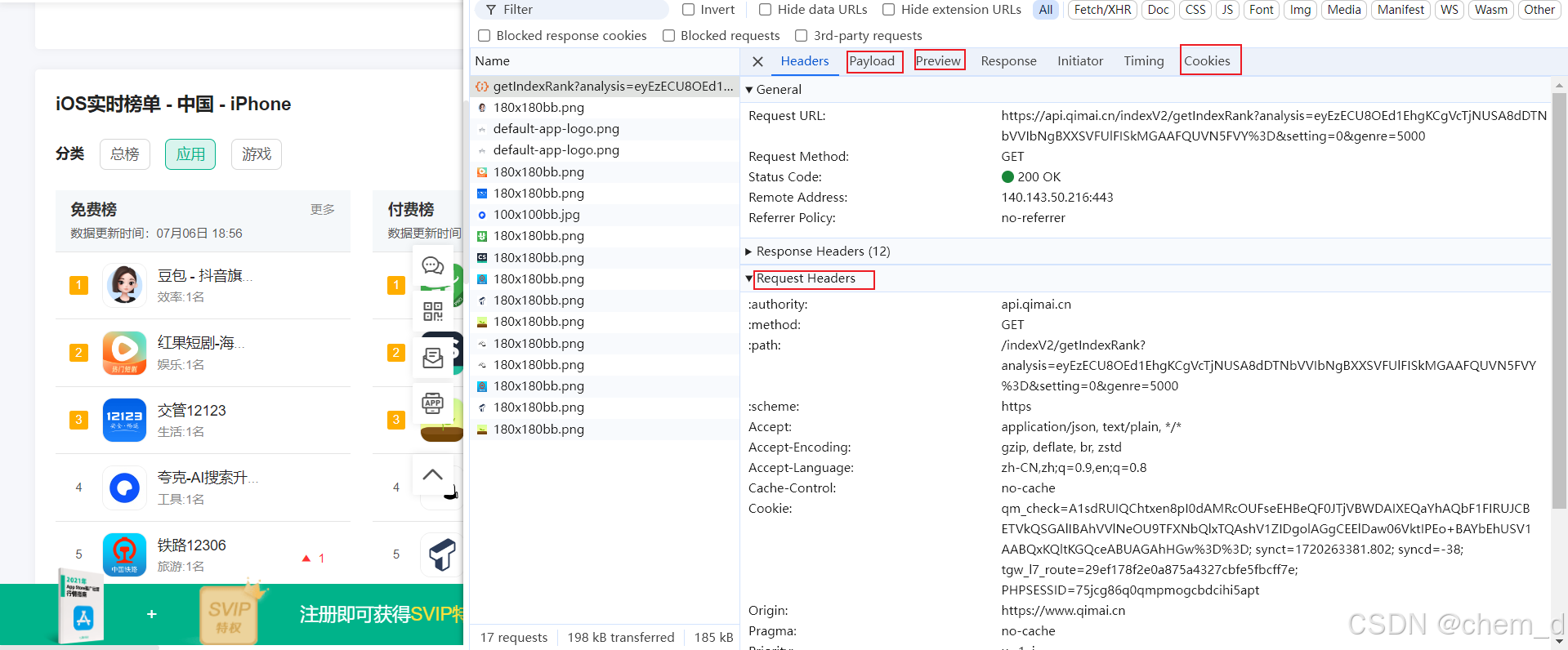Open the 豆包 app avatar icon

(x=124, y=285)
